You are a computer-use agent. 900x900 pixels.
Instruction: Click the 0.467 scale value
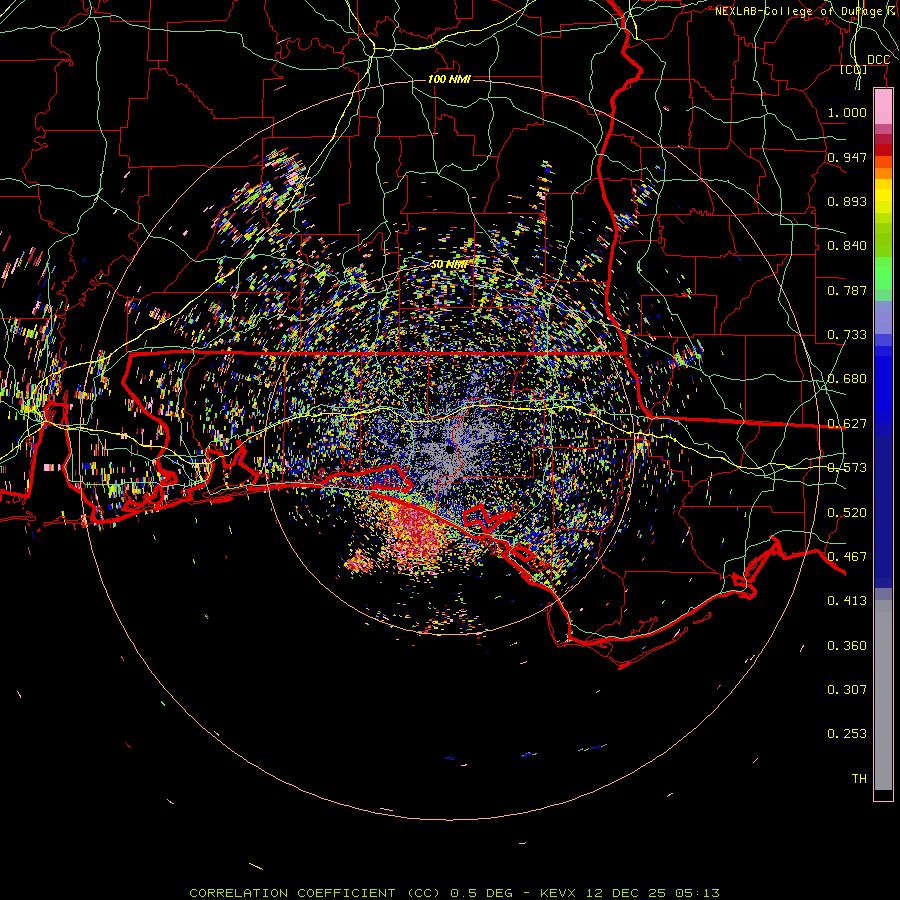point(847,557)
